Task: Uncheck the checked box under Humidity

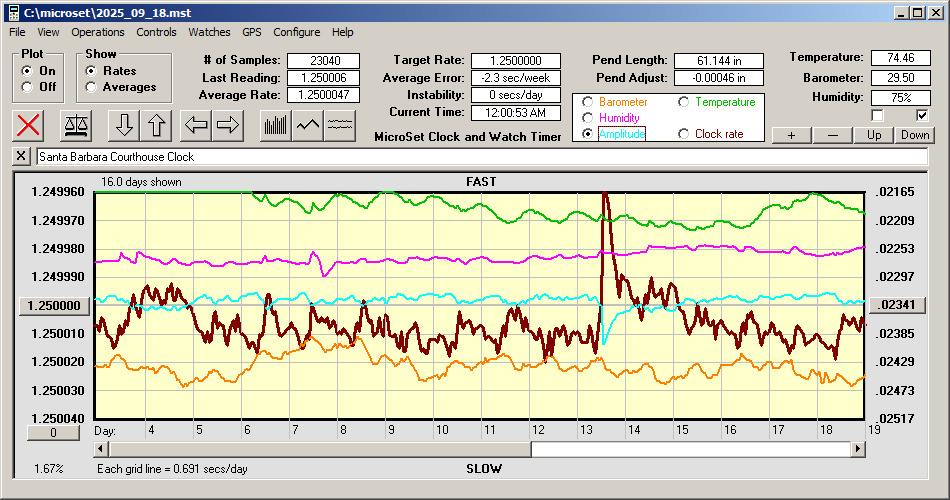Action: (922, 116)
